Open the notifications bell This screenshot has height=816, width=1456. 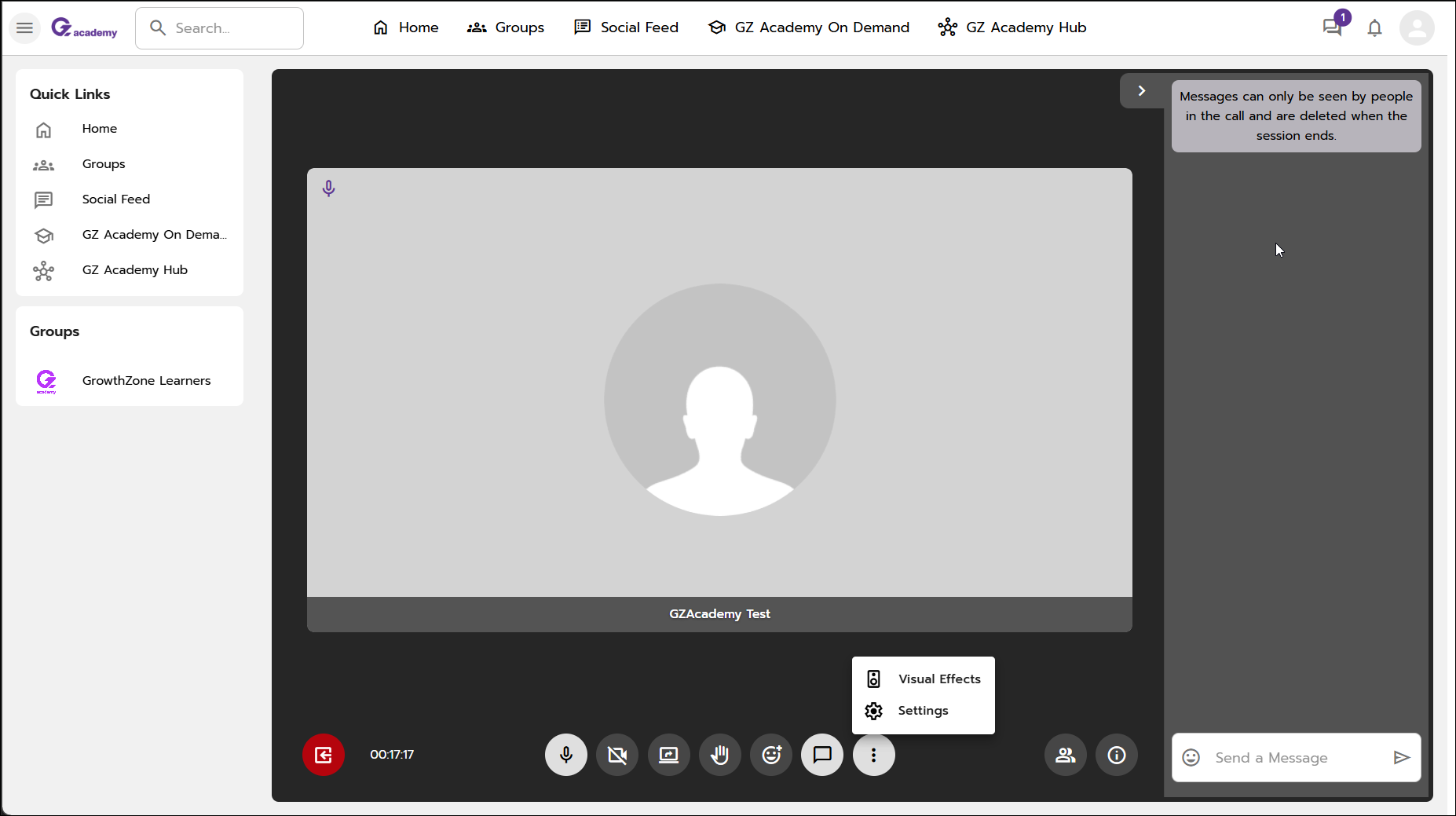tap(1374, 28)
